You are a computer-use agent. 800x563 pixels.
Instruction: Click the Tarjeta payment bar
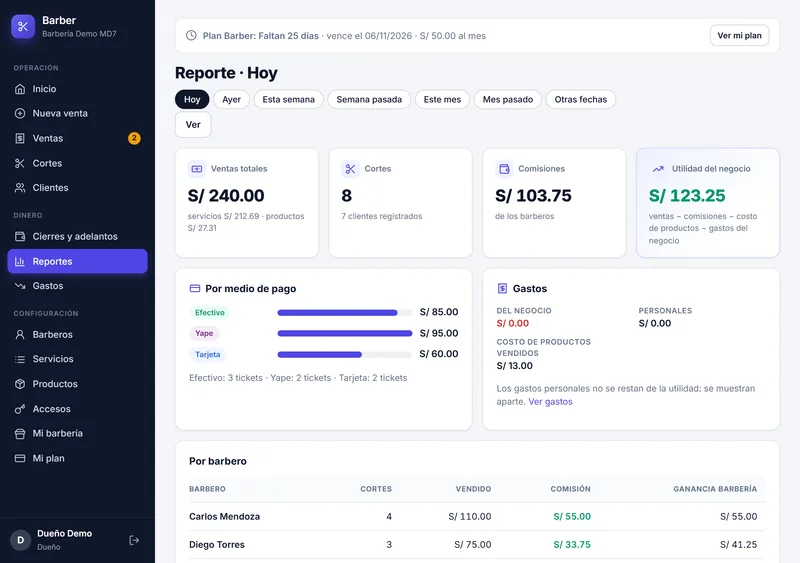[345, 354]
